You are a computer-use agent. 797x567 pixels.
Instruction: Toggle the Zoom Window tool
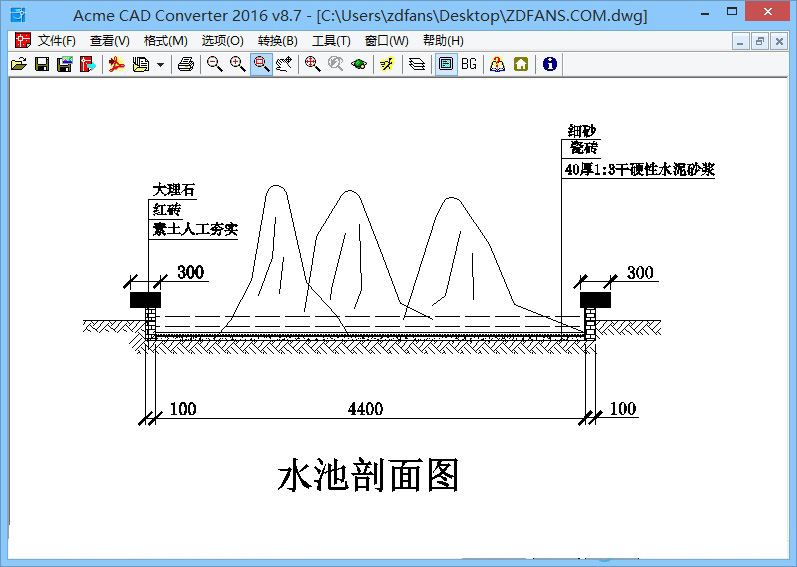pyautogui.click(x=261, y=64)
